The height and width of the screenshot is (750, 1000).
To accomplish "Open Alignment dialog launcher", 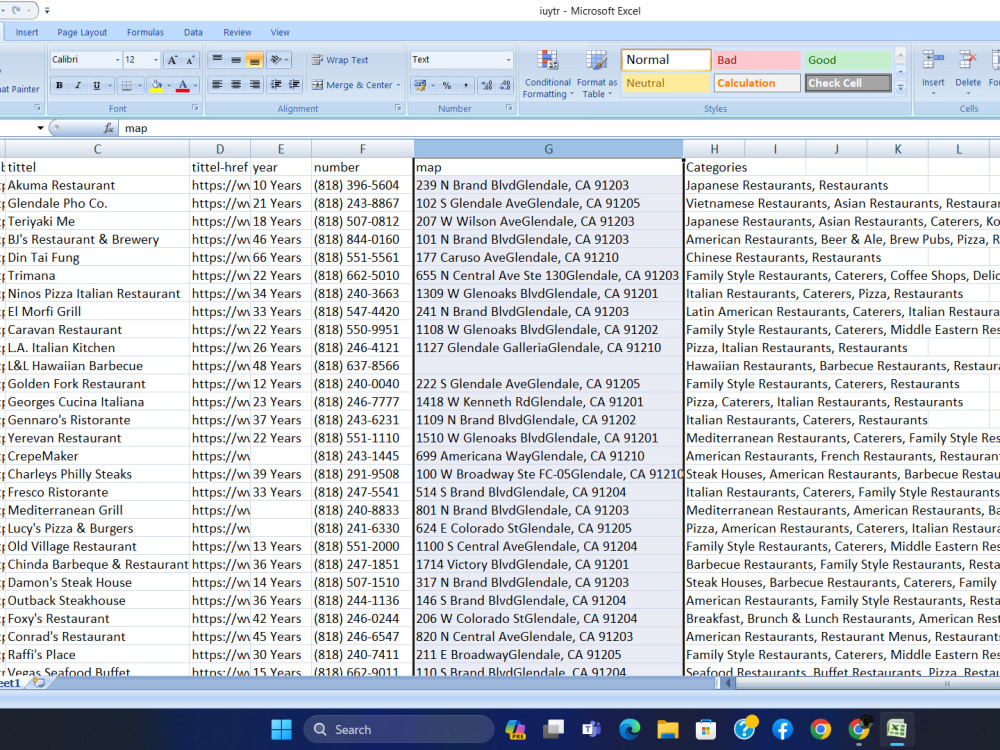I will (x=398, y=108).
